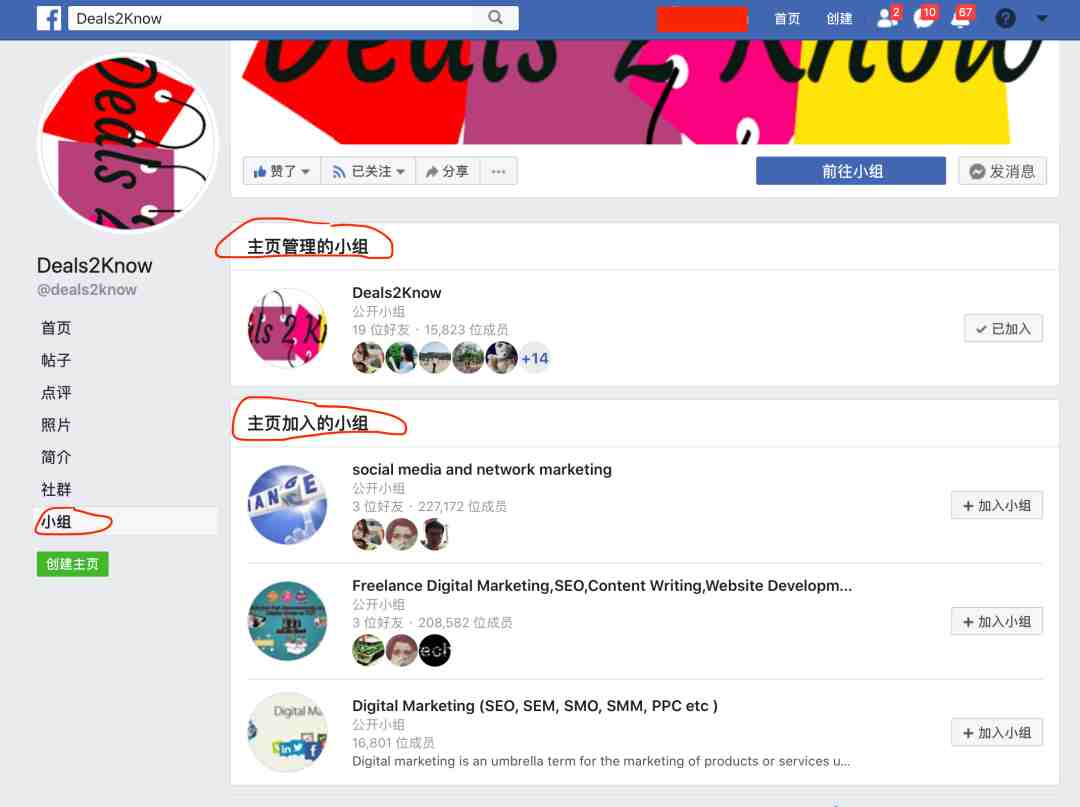Click the green 创建主页 button
This screenshot has width=1080, height=807.
click(x=72, y=564)
